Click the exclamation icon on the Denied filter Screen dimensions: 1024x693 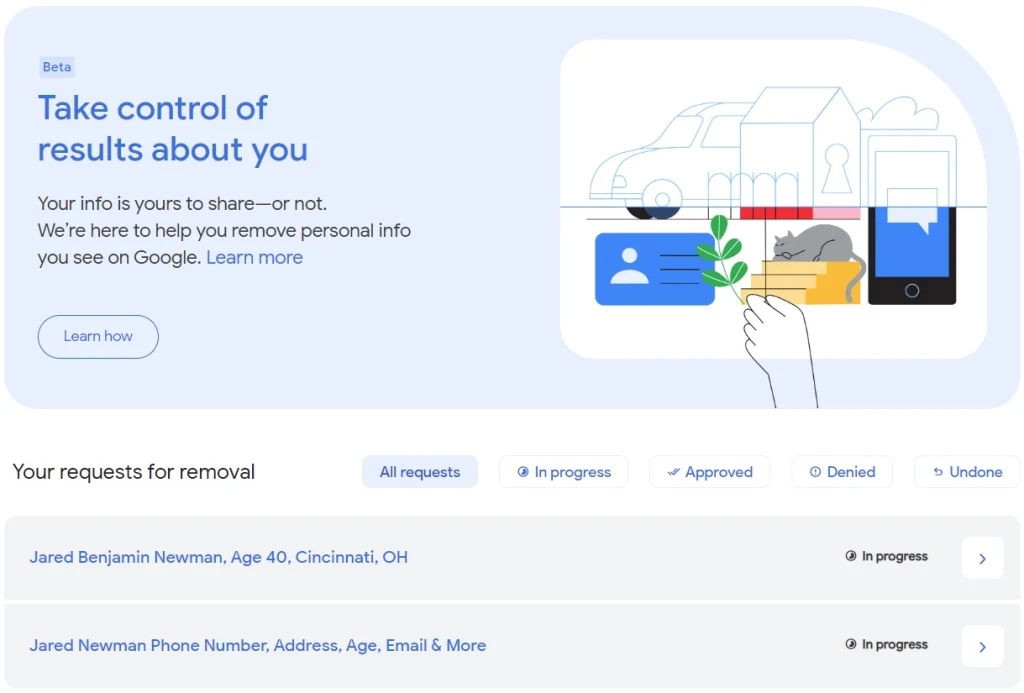pyautogui.click(x=815, y=472)
